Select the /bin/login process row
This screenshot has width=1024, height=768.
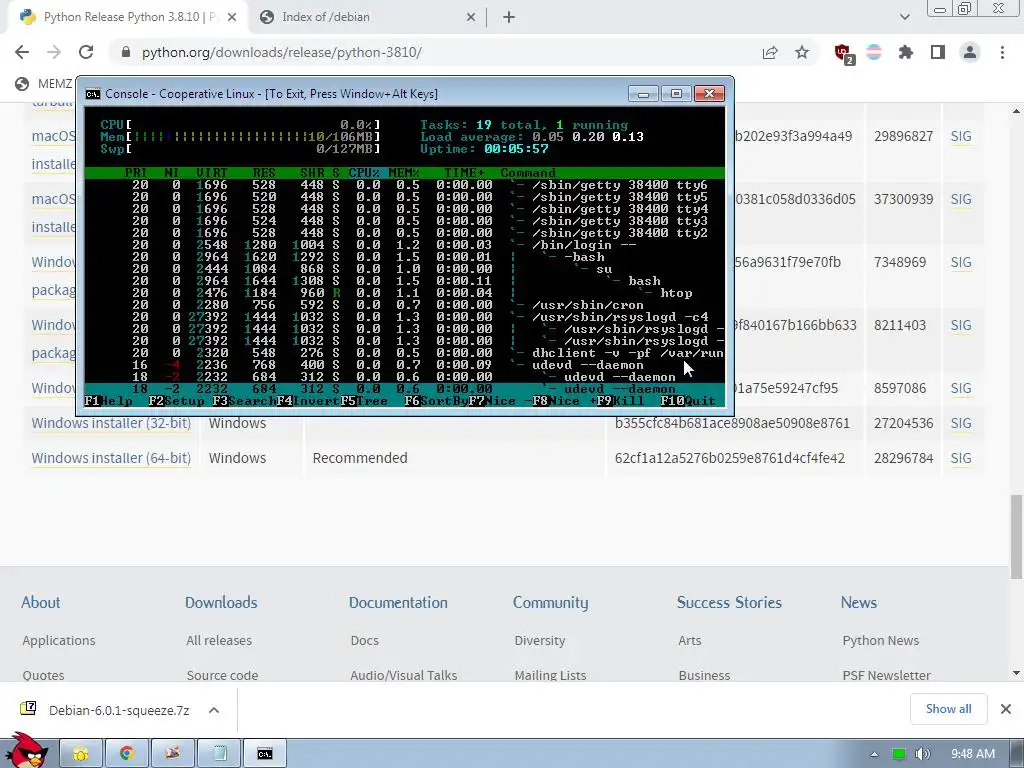pos(404,245)
